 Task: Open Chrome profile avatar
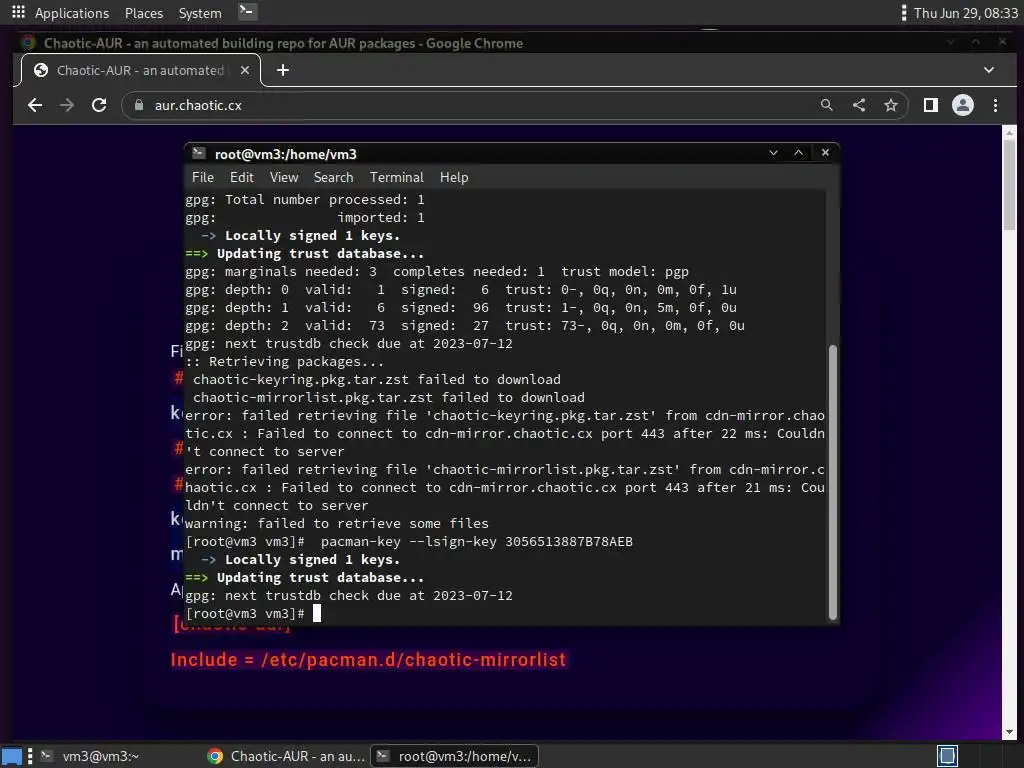click(963, 105)
